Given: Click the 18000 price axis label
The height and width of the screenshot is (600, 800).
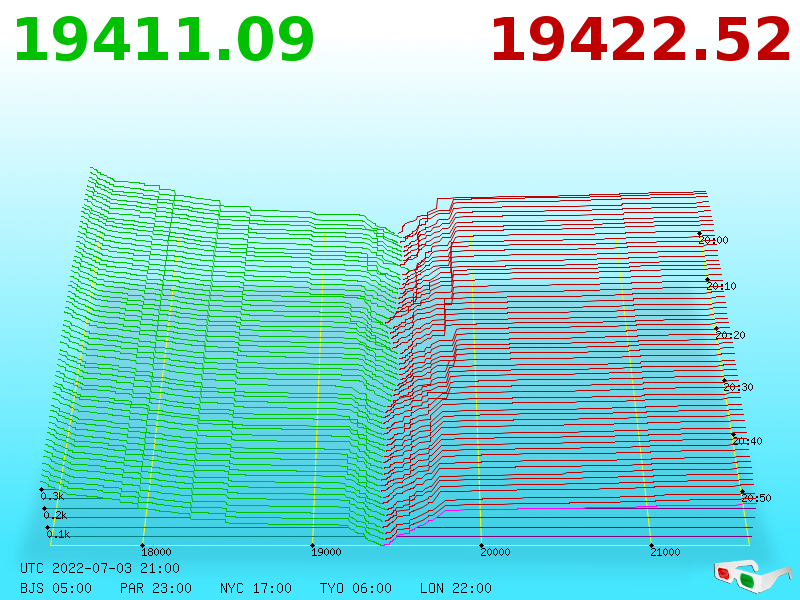Looking at the screenshot, I should pyautogui.click(x=156, y=552).
